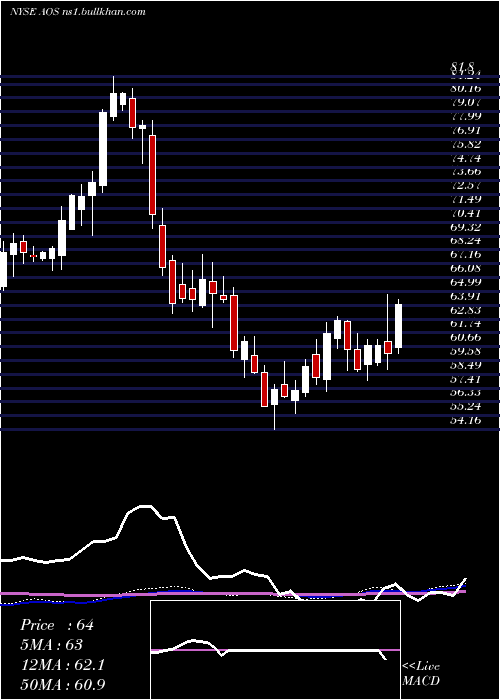Click the 74.74 price axis label

[466, 158]
